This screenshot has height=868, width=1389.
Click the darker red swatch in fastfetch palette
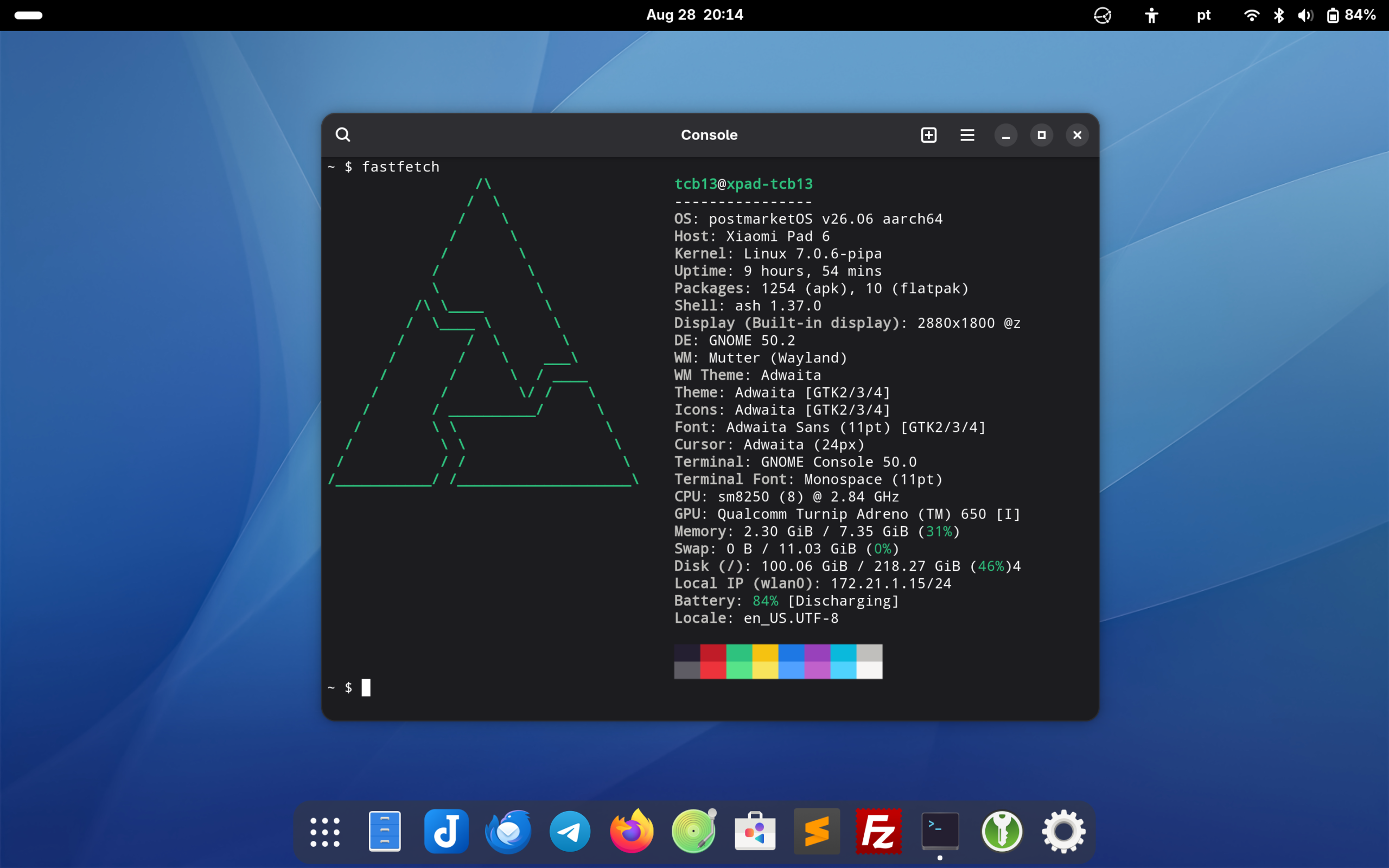[713, 653]
